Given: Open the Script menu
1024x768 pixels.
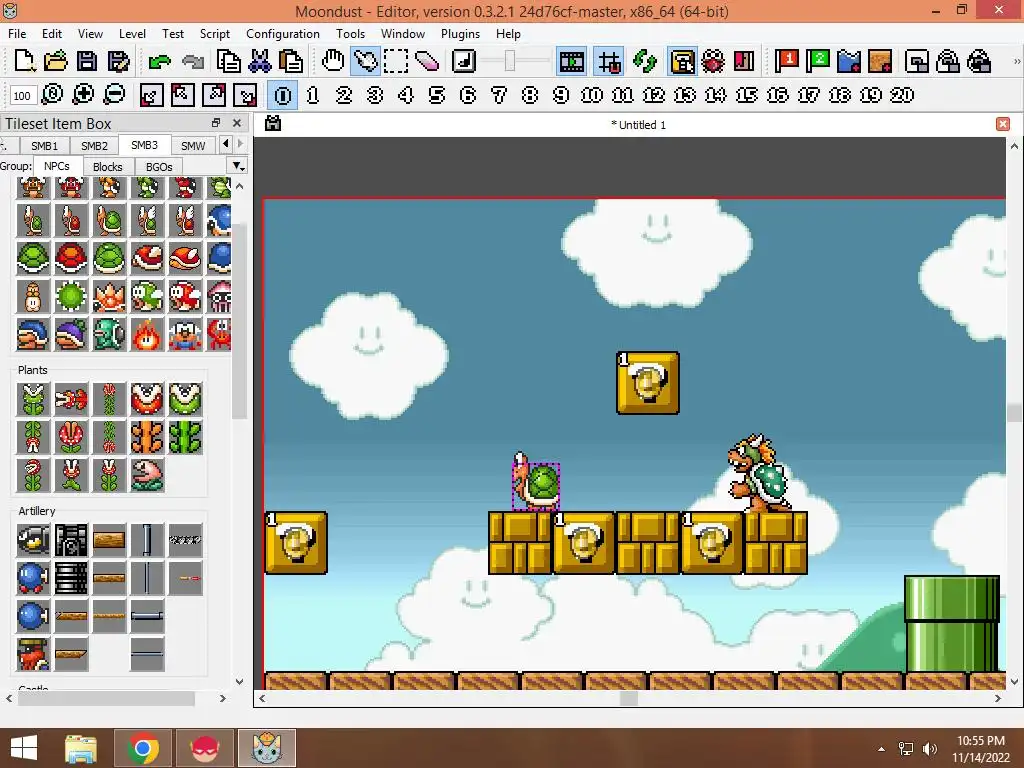Looking at the screenshot, I should tap(214, 33).
